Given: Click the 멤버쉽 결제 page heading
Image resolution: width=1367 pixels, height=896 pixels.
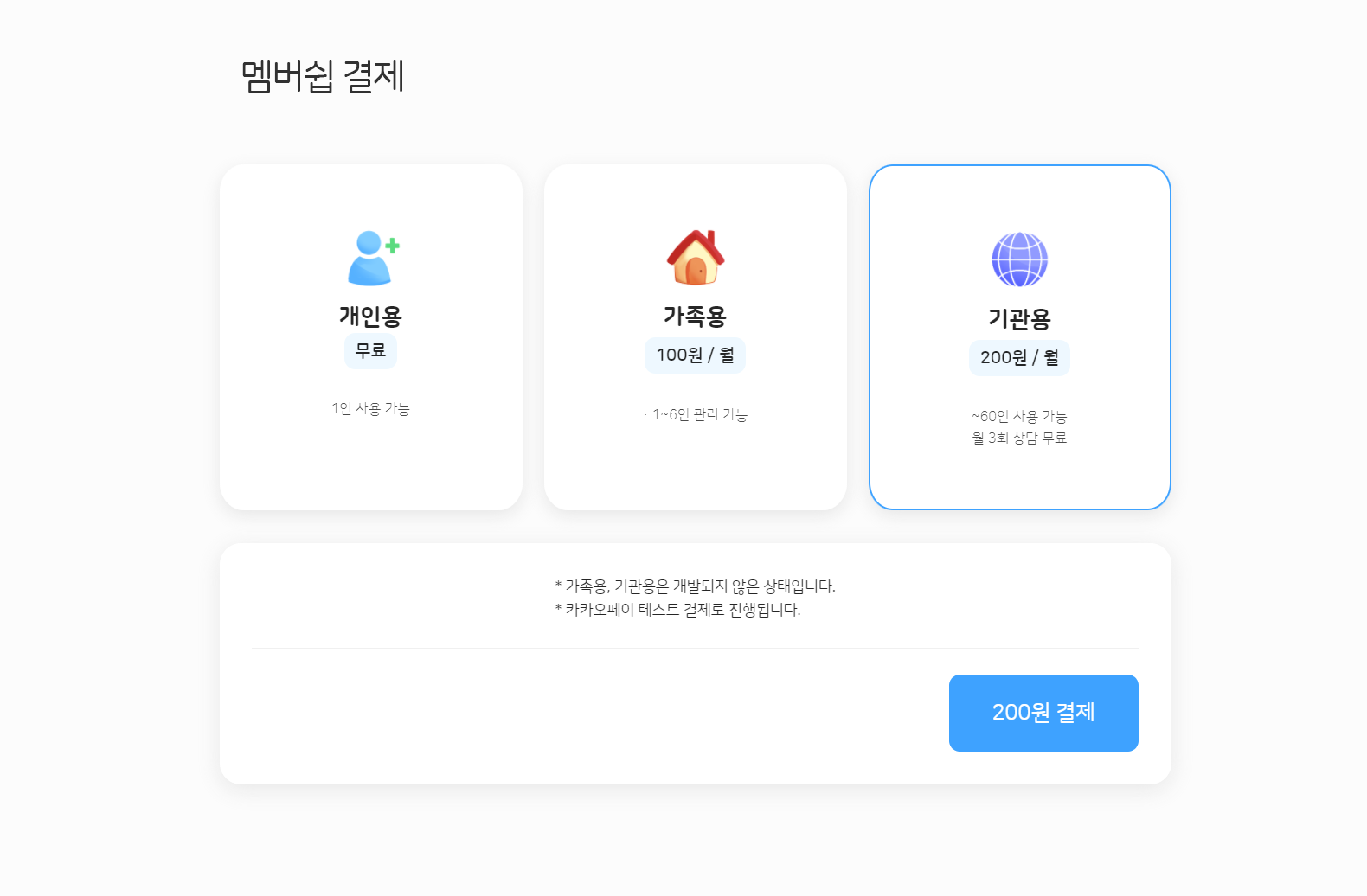Looking at the screenshot, I should (x=323, y=76).
